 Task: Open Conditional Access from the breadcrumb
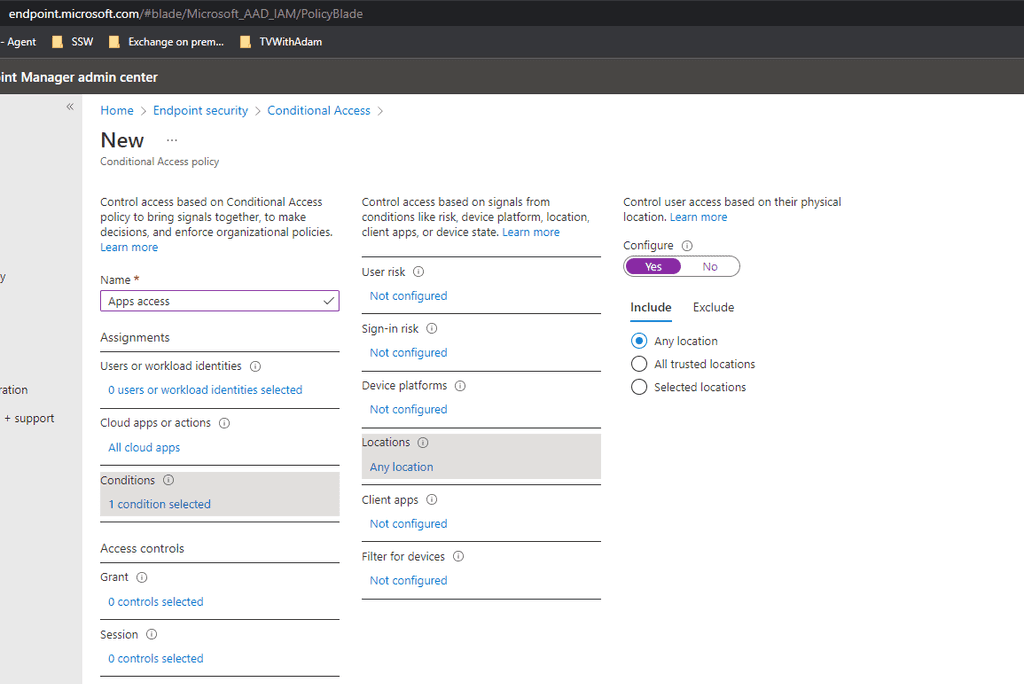tap(318, 110)
